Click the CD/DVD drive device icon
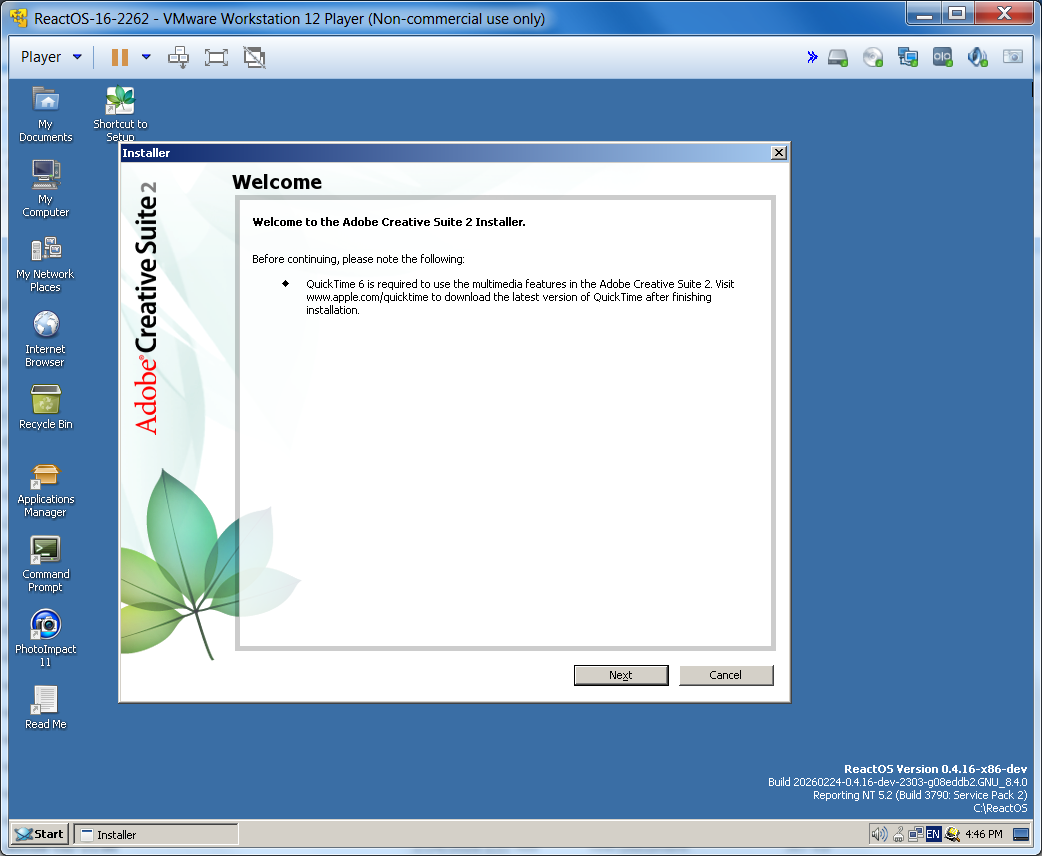This screenshot has height=856, width=1042. point(873,57)
